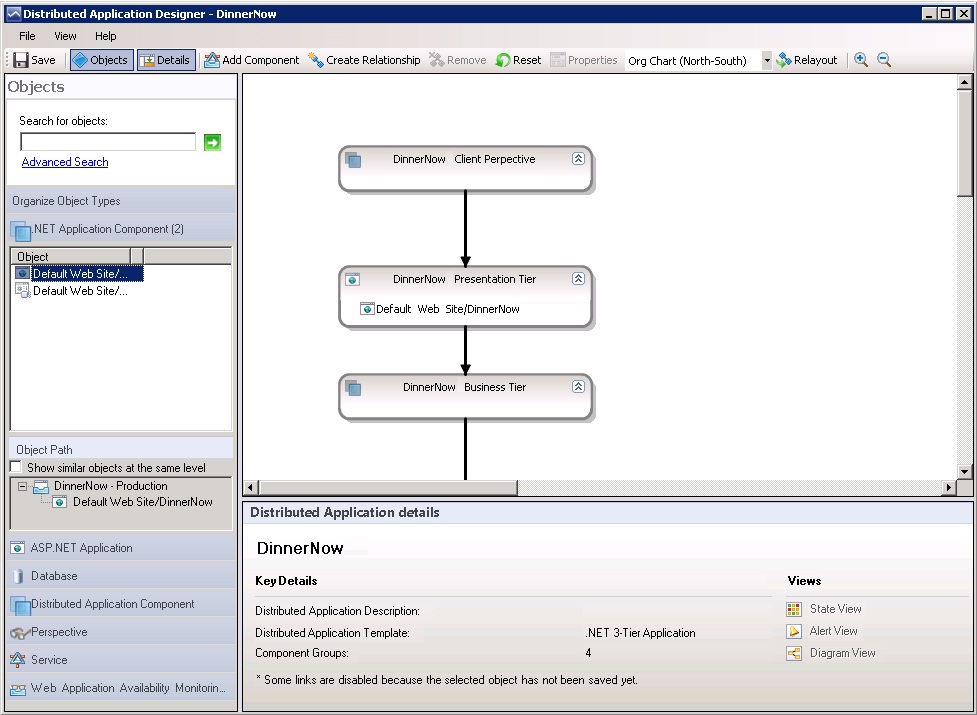977x715 pixels.
Task: Click the Object column header
Action: [x=70, y=256]
